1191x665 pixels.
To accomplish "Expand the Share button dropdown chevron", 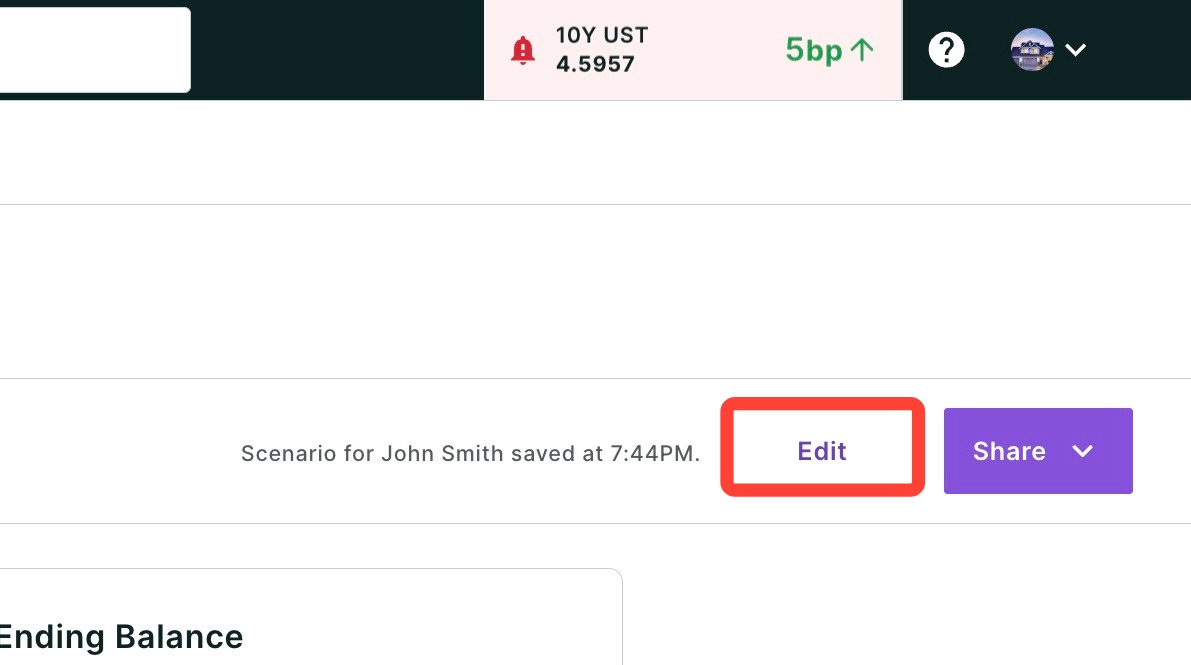I will 1082,451.
